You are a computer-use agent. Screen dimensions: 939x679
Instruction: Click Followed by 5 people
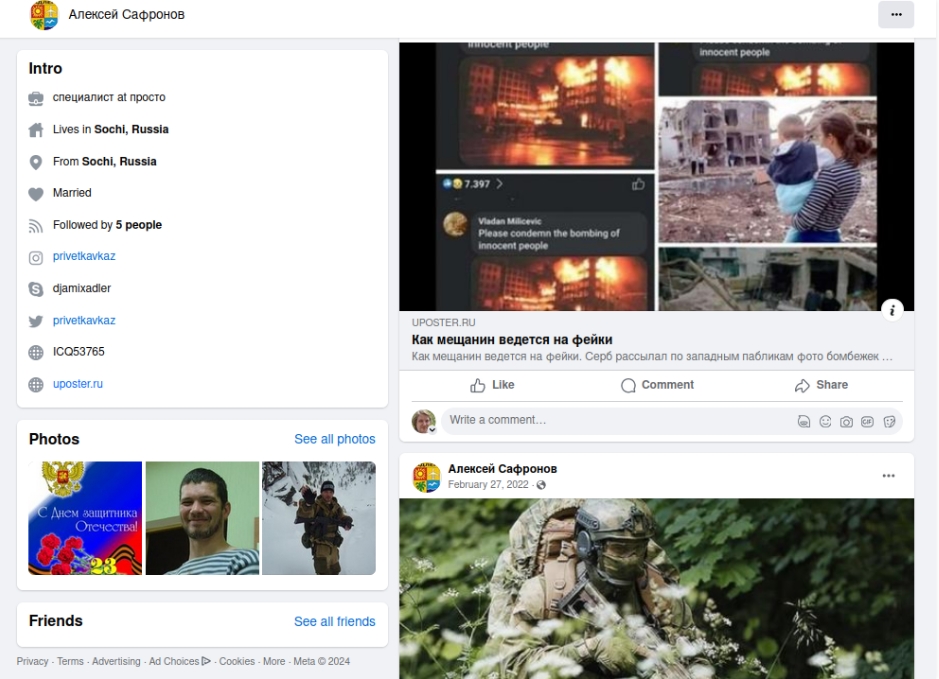click(x=107, y=225)
